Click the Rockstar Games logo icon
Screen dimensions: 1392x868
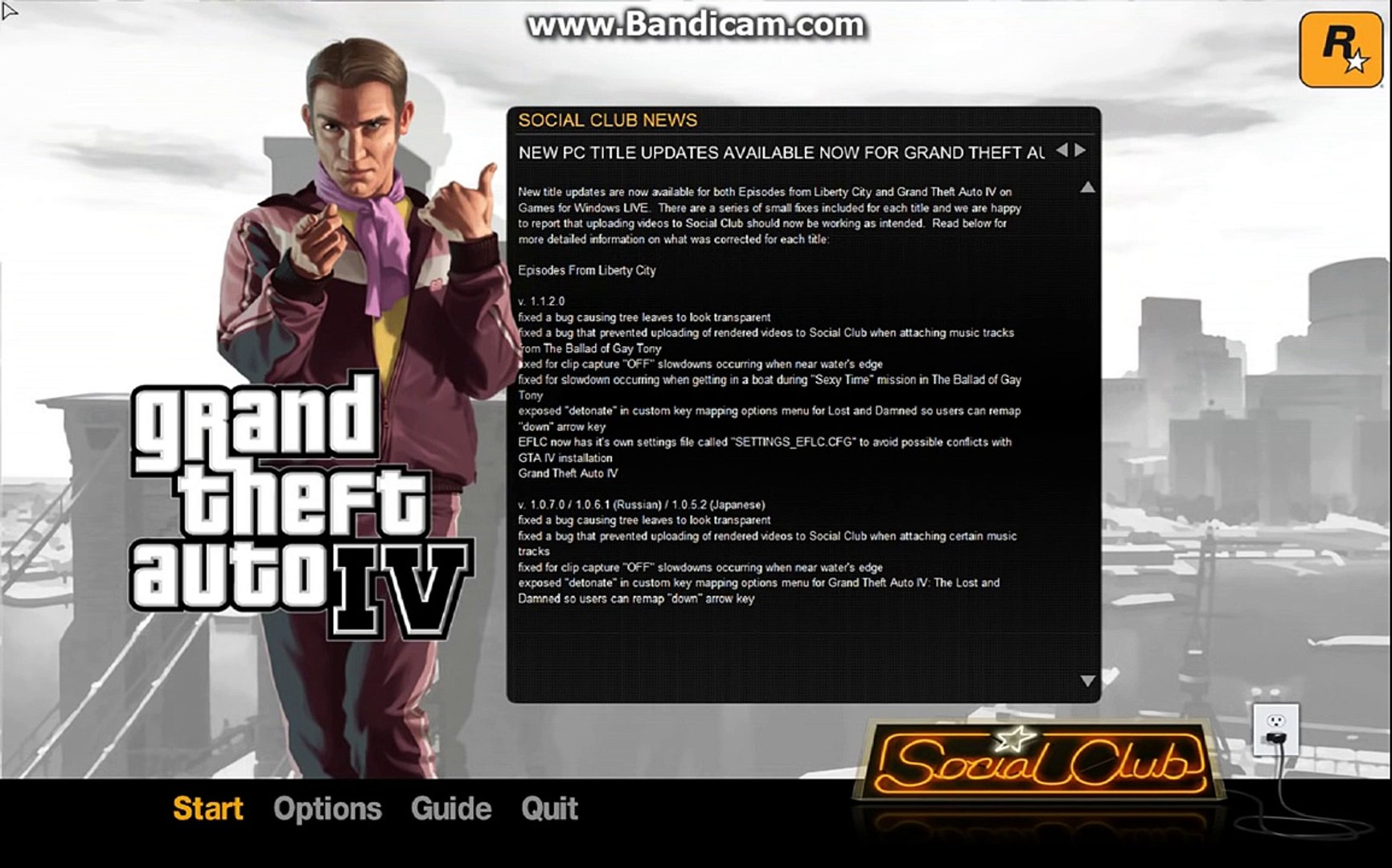pyautogui.click(x=1341, y=49)
